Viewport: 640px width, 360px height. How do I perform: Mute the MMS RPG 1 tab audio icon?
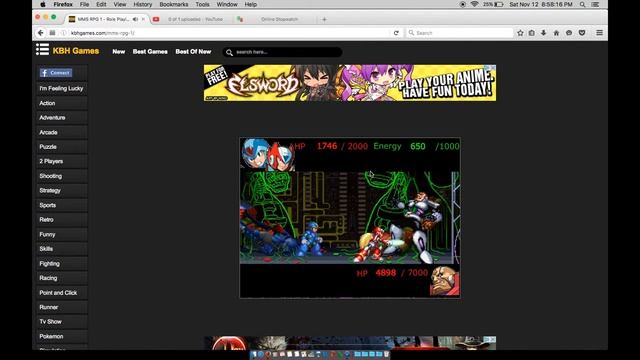(x=135, y=19)
